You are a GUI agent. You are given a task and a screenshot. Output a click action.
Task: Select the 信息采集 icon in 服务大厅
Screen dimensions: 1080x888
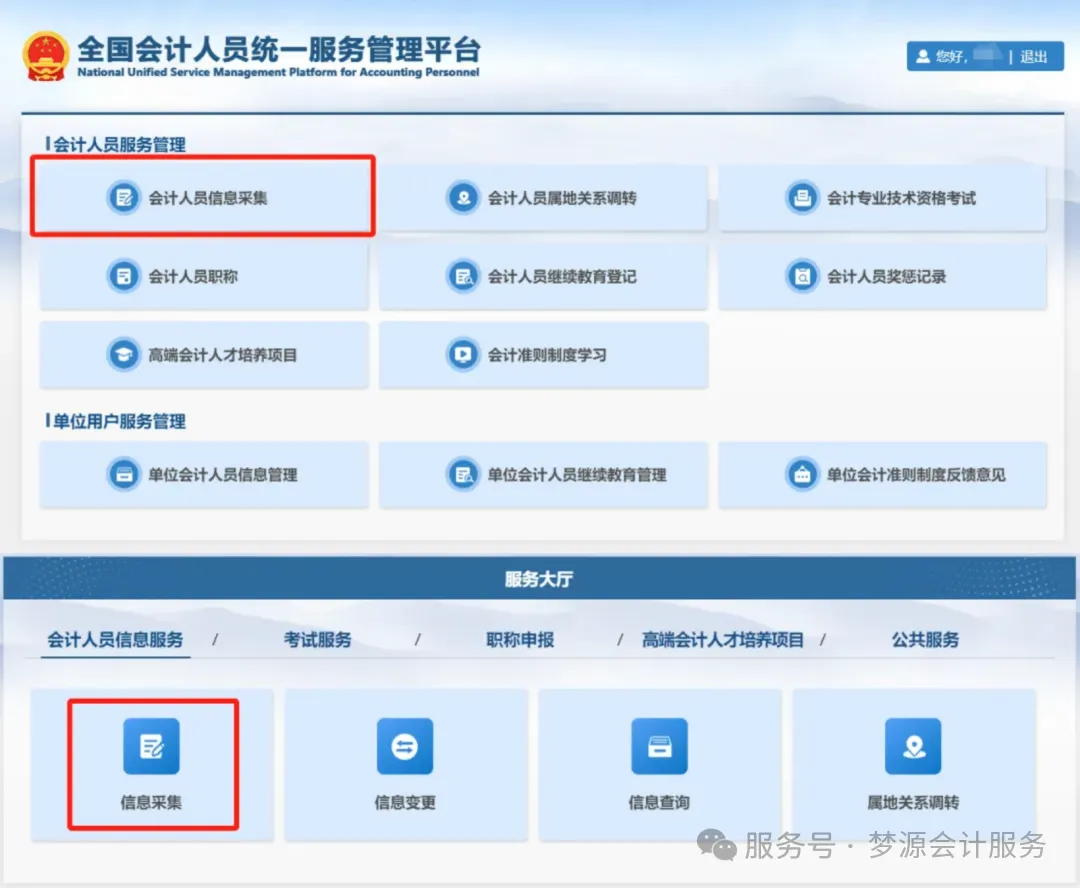click(152, 763)
